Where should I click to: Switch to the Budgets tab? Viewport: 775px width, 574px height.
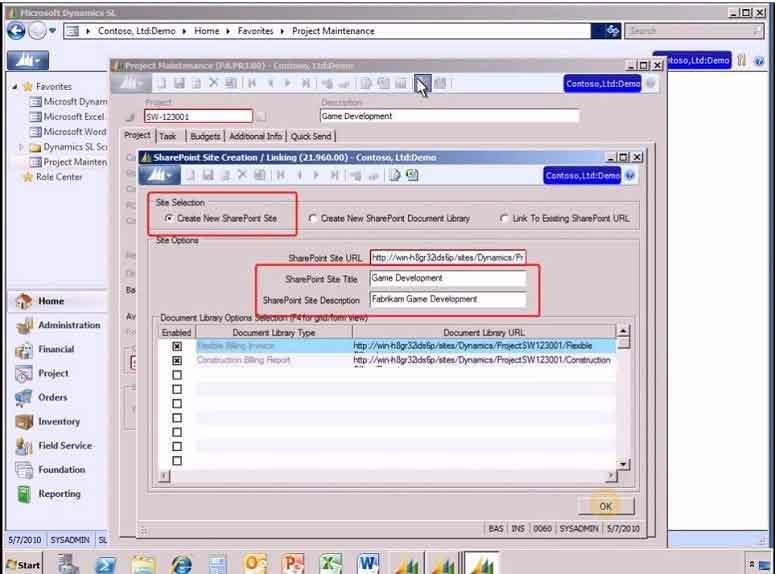click(x=205, y=136)
